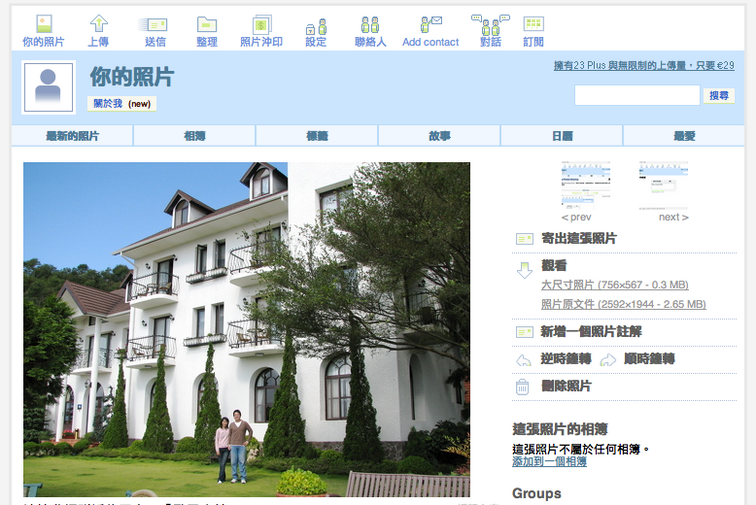Screen dimensions: 756x505
Task: Switch to the 最愛 tab
Action: click(684, 136)
